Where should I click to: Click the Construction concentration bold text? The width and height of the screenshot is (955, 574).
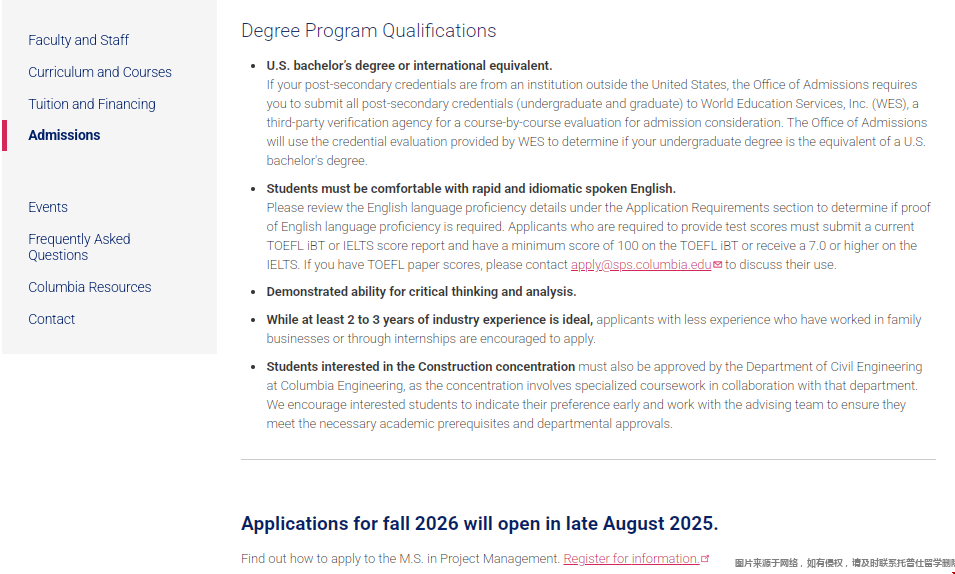pyautogui.click(x=420, y=367)
